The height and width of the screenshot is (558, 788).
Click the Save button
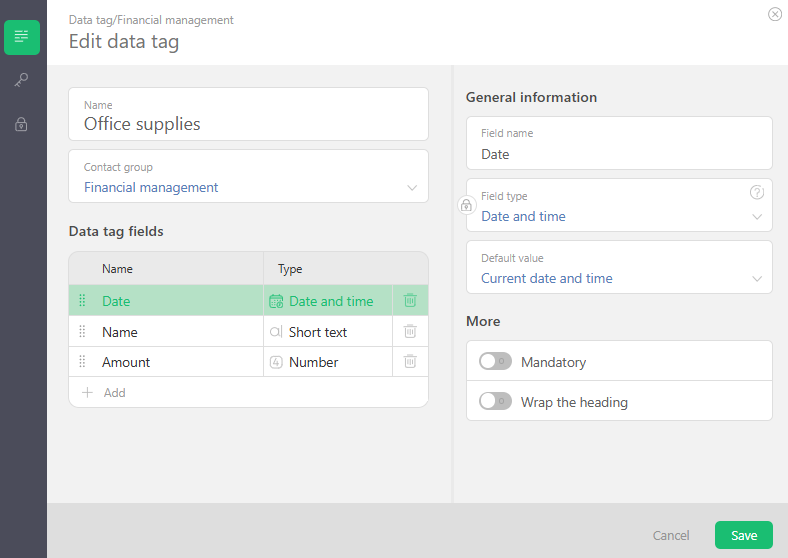(x=744, y=535)
